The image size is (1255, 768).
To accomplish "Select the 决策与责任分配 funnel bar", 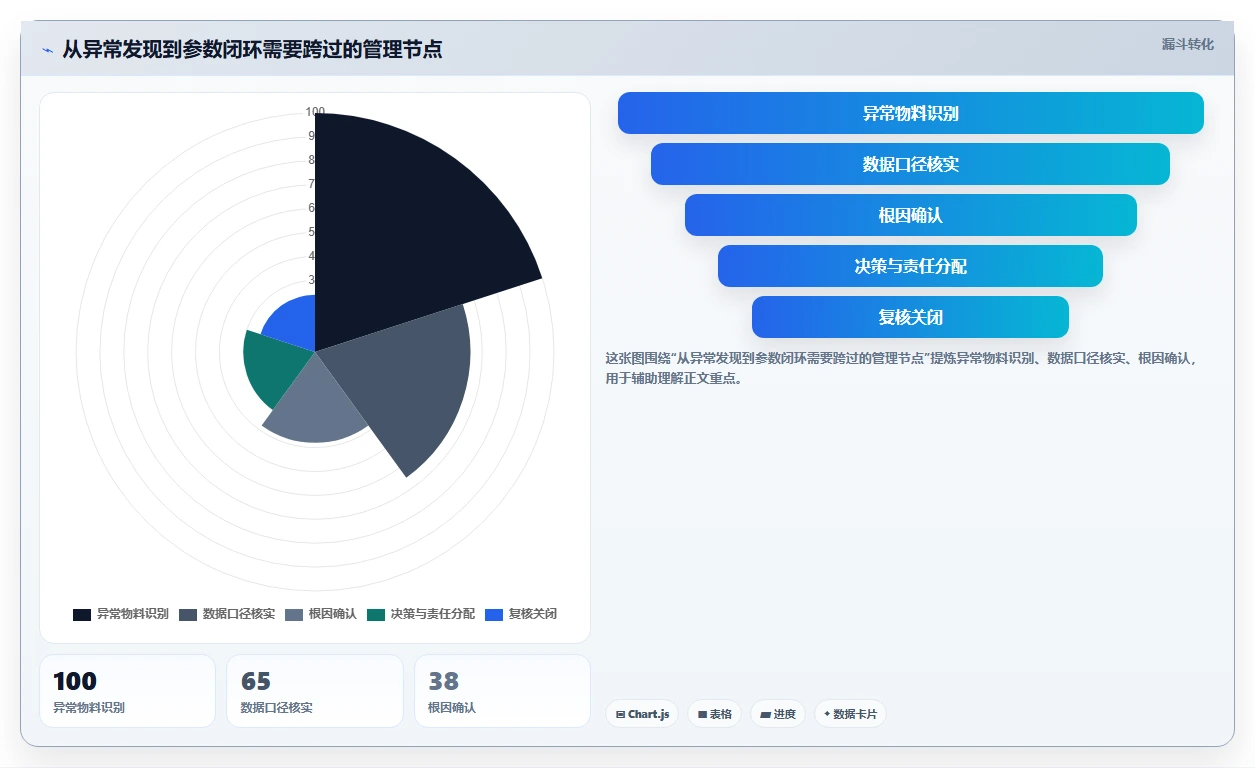I will (910, 266).
